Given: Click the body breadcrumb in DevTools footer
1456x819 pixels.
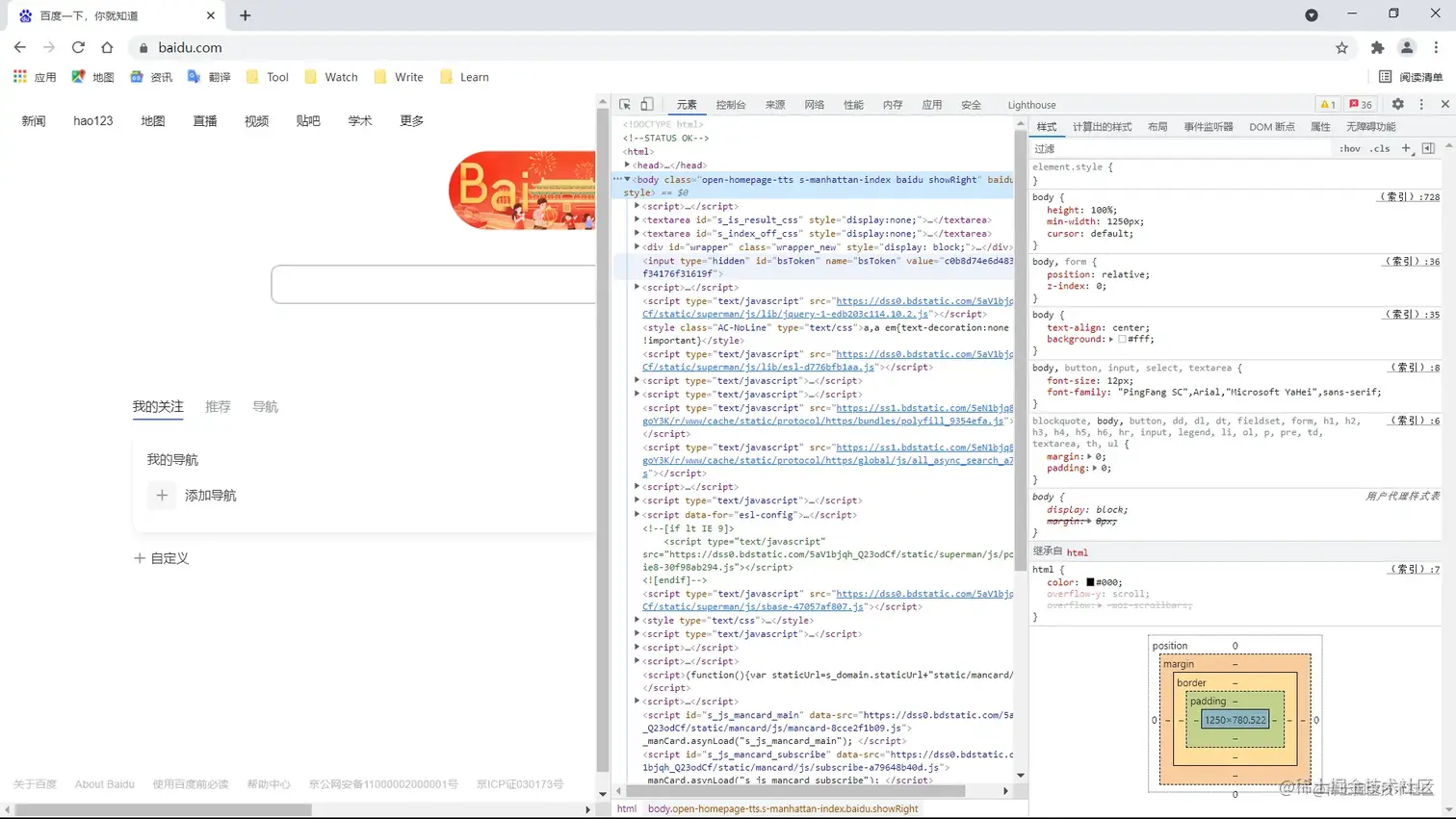Looking at the screenshot, I should coord(783,809).
